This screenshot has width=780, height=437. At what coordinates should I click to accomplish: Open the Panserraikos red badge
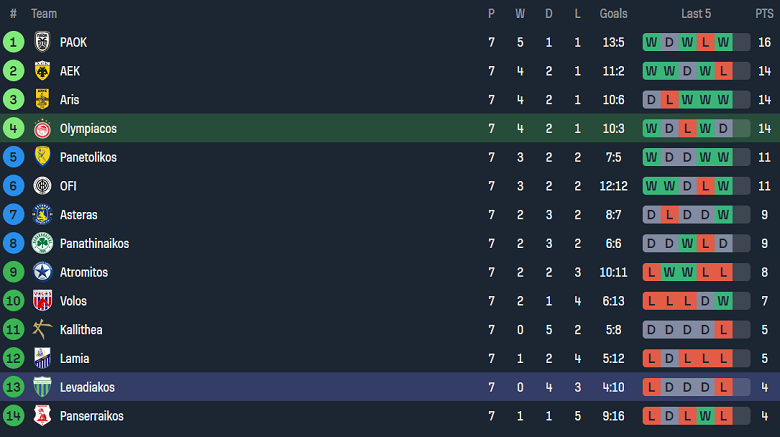pyautogui.click(x=42, y=416)
